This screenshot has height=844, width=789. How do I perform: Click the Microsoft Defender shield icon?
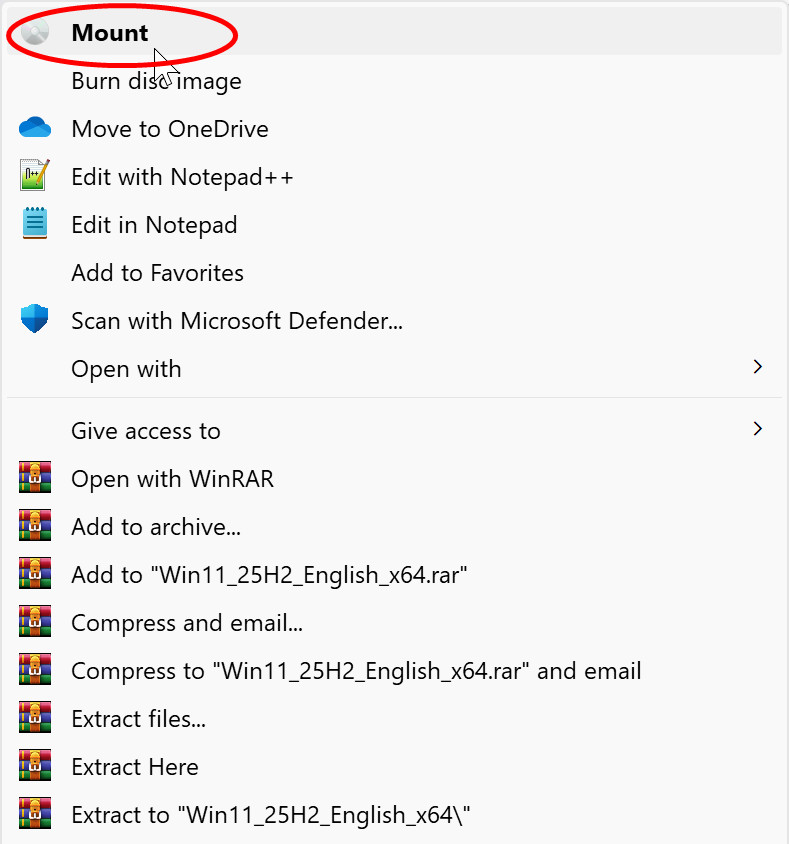pyautogui.click(x=35, y=320)
